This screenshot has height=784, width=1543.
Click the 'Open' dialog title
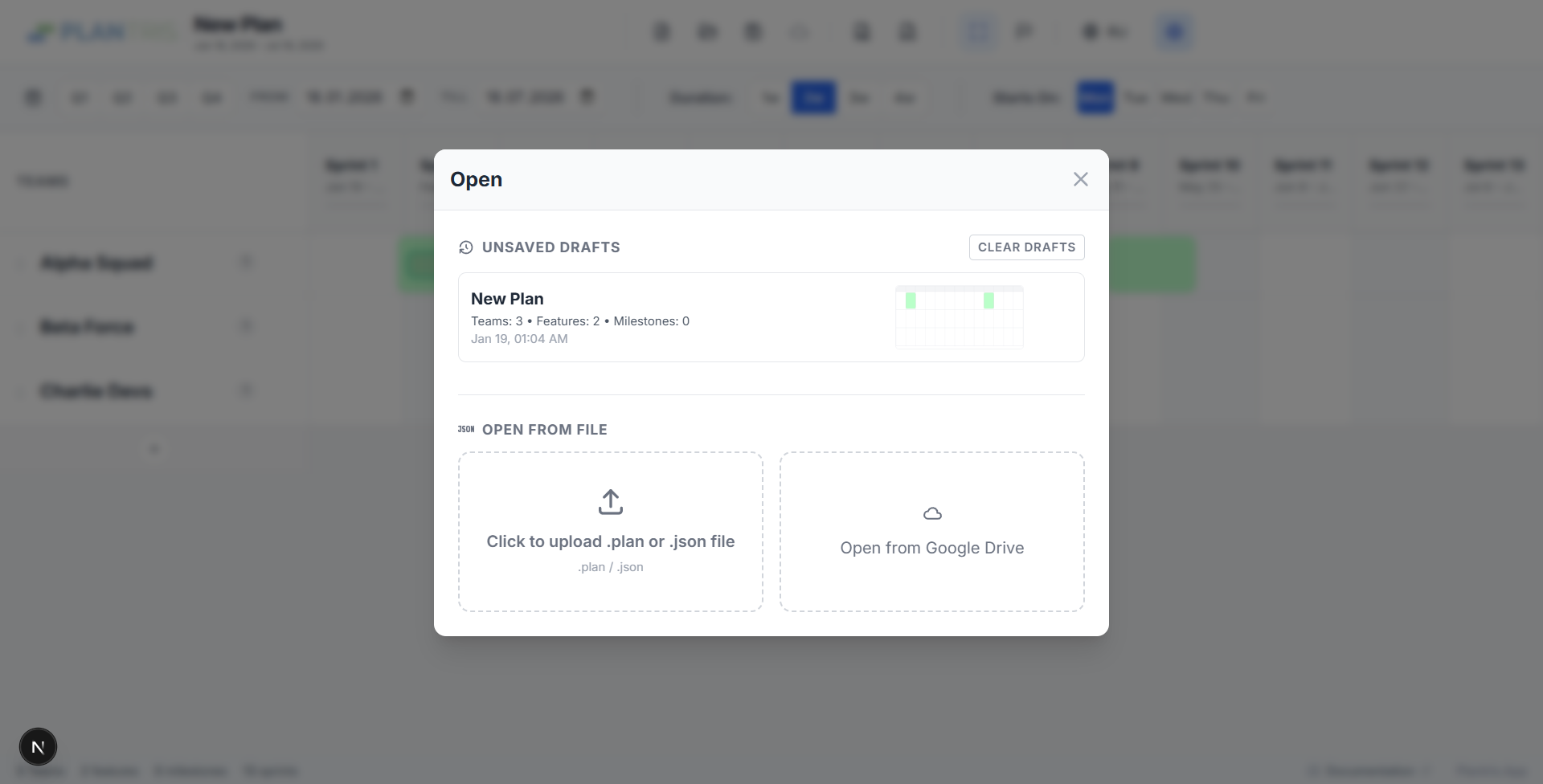pos(476,179)
